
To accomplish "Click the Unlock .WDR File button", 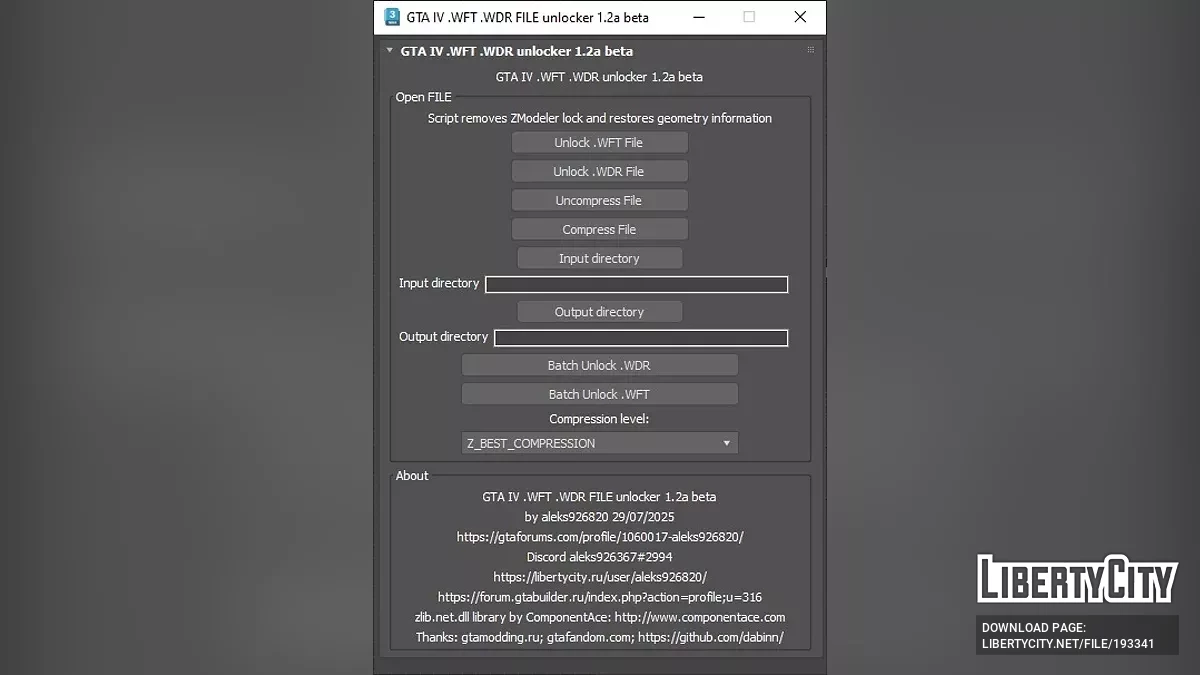I will pos(599,172).
